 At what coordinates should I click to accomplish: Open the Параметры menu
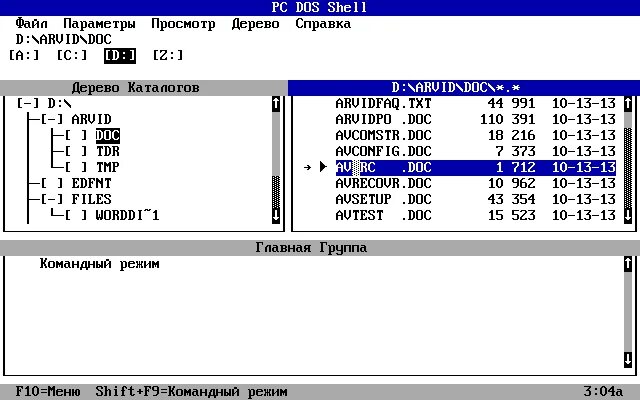pos(99,24)
